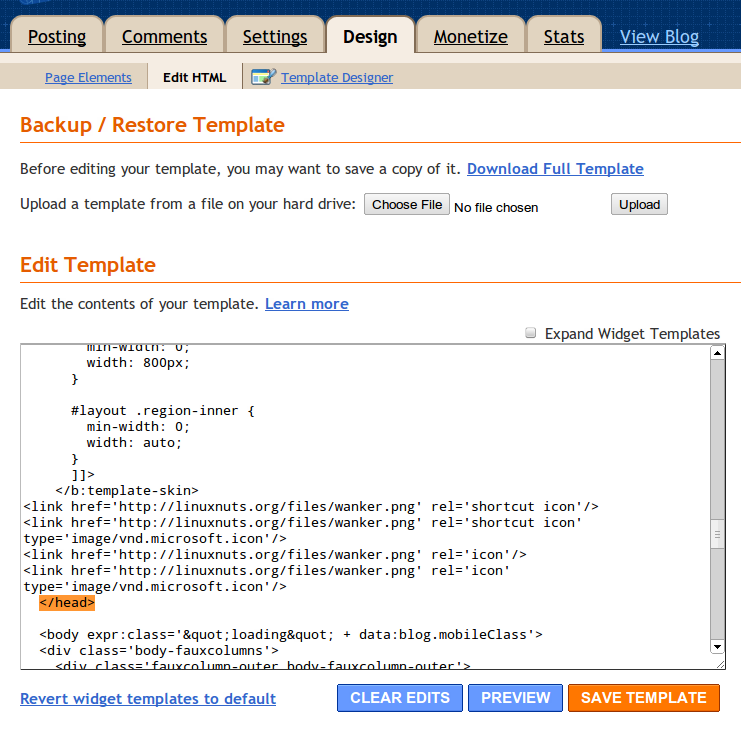Click scrollbar down arrow in template editor
The width and height of the screenshot is (741, 733).
[717, 647]
